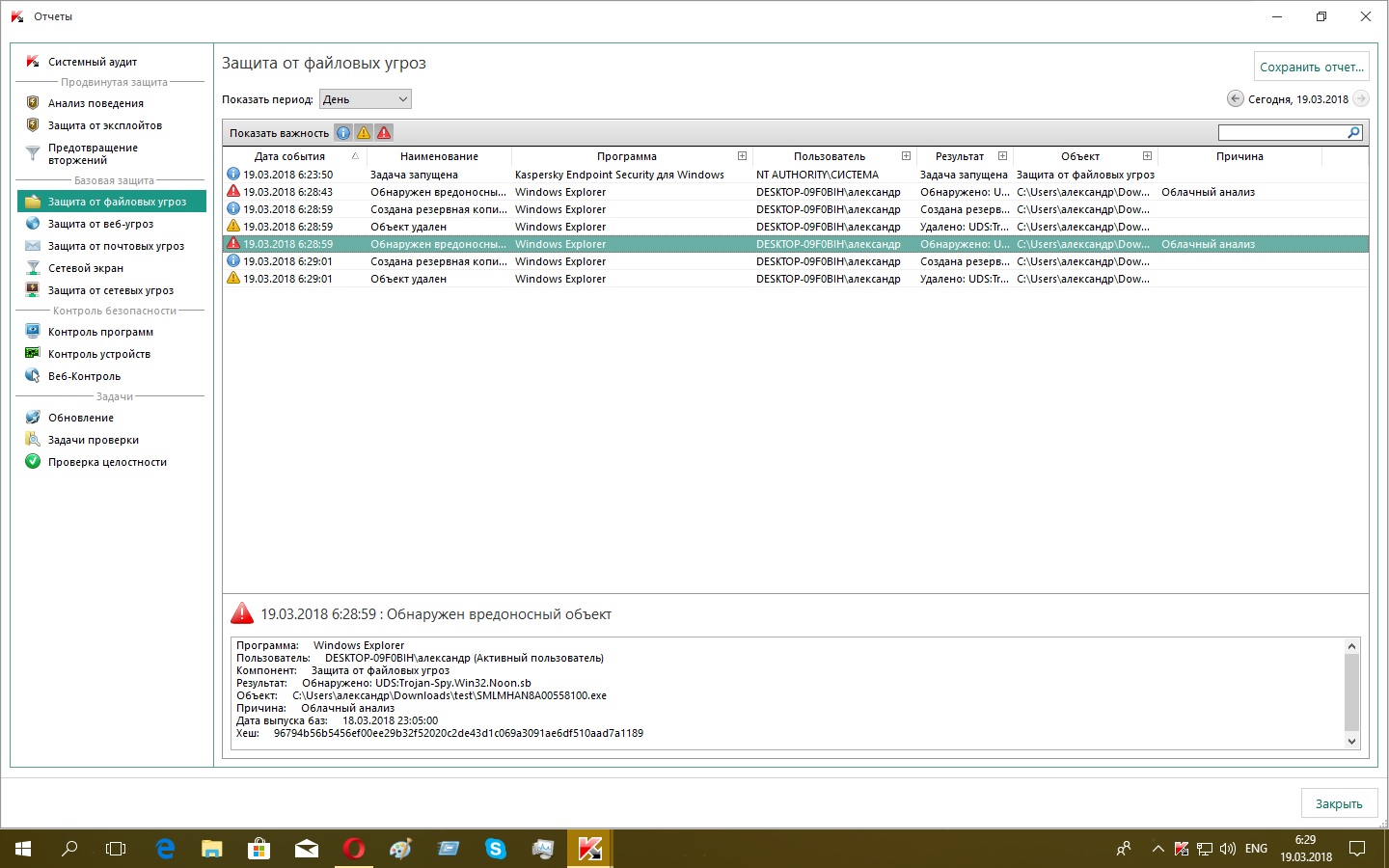Image resolution: width=1389 pixels, height=868 pixels.
Task: Select the 6:28:43 Обнаружен вредоносный row
Action: click(796, 192)
